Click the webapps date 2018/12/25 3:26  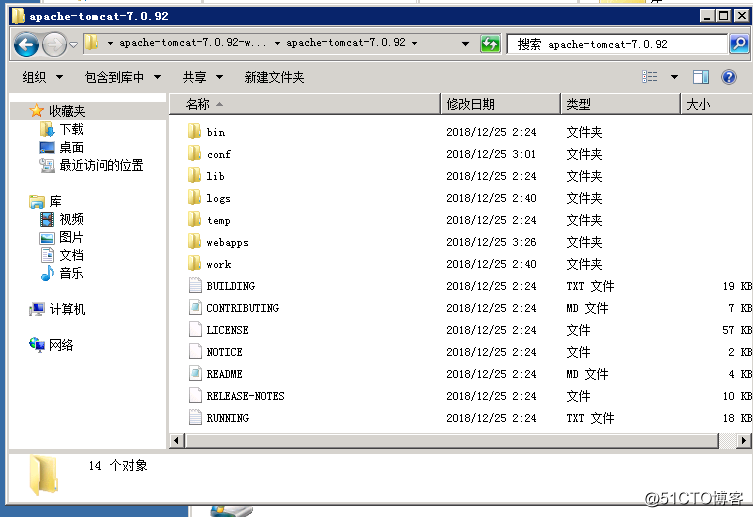click(x=491, y=242)
